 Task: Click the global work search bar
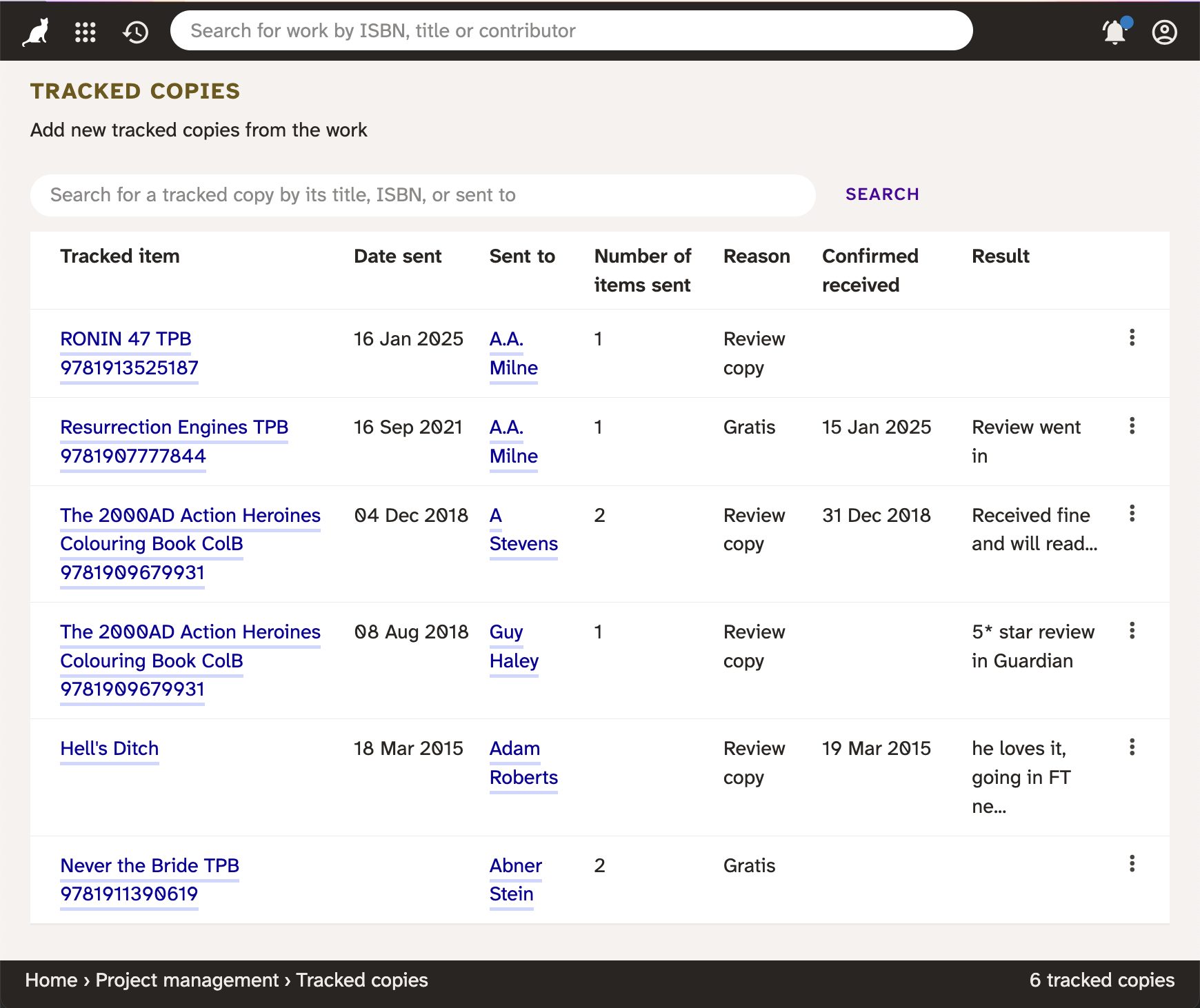coord(571,31)
